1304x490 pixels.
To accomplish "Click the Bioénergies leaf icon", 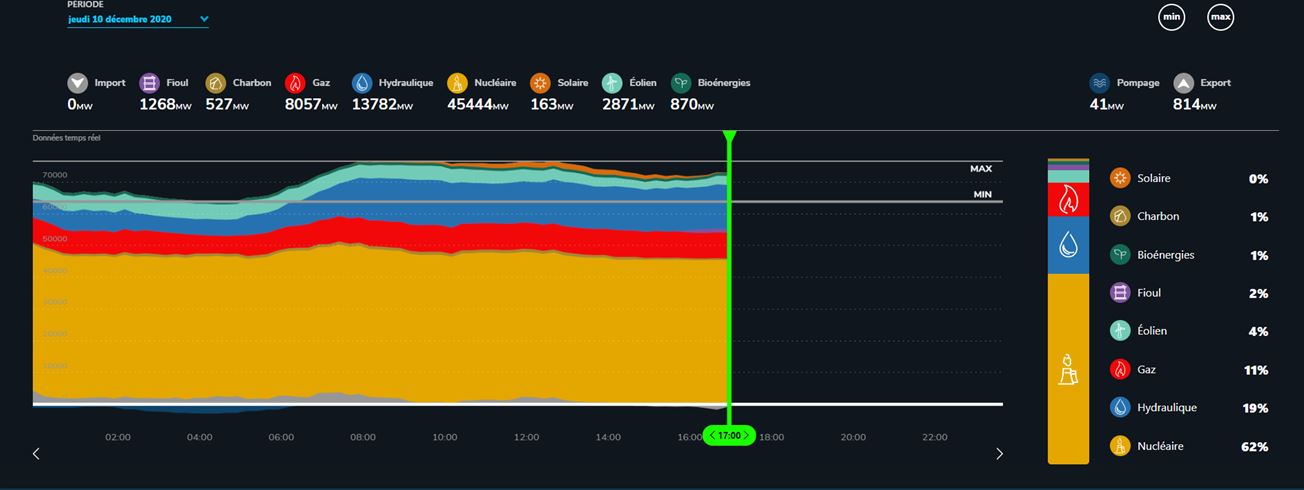I will (681, 84).
